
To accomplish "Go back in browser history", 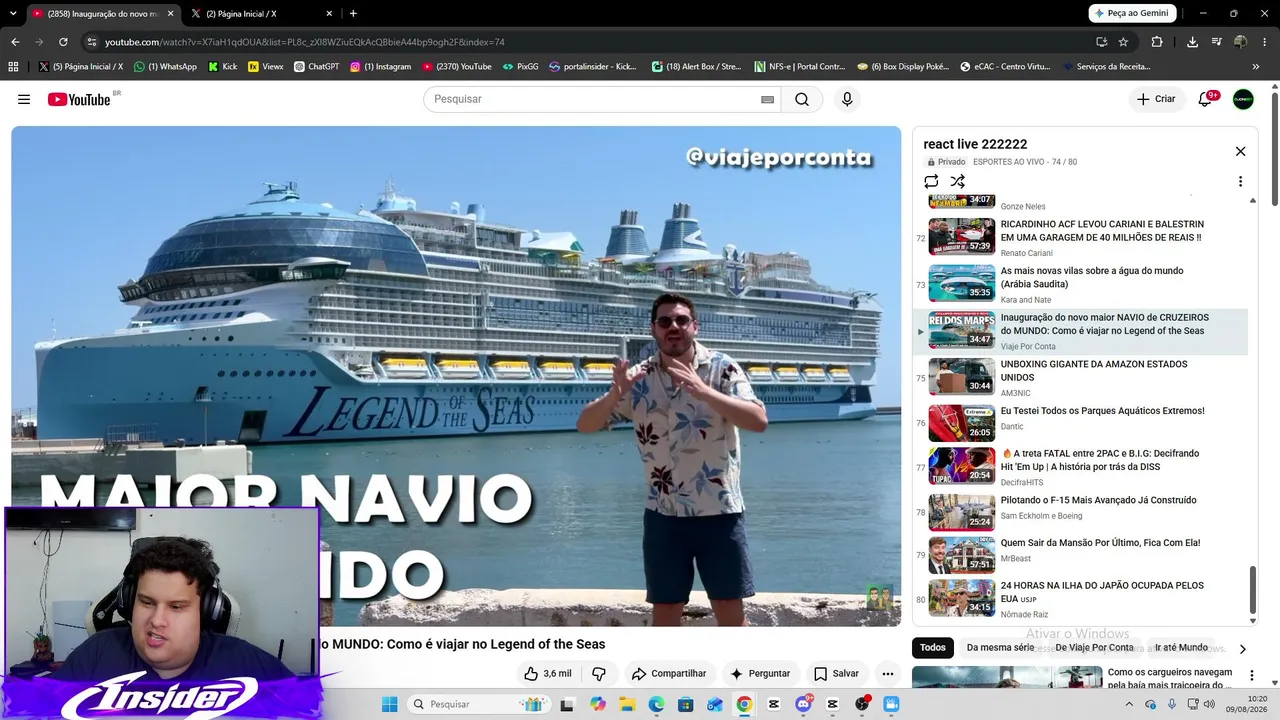I will click(x=15, y=42).
